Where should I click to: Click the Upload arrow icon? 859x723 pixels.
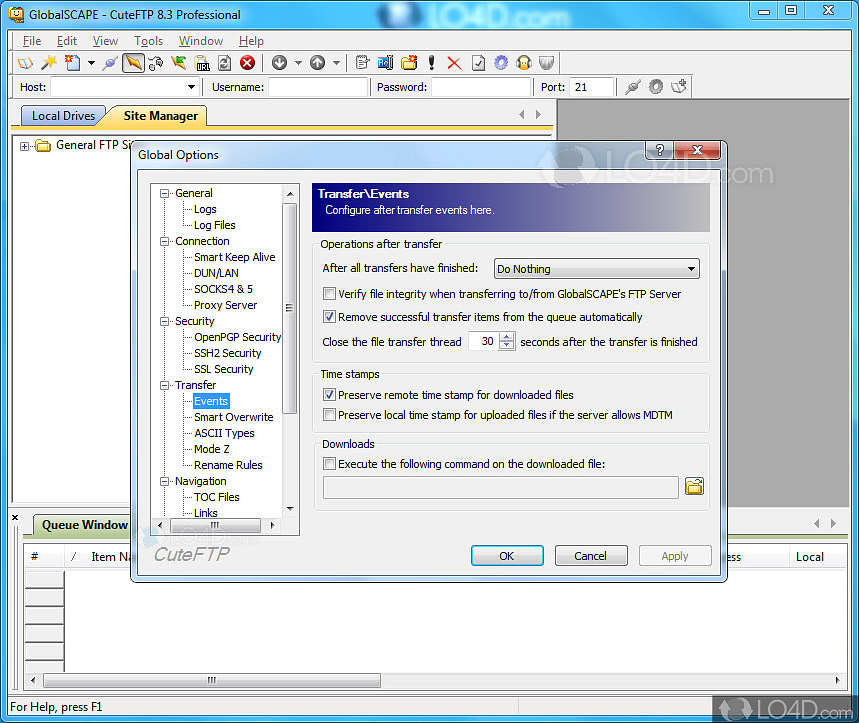click(x=318, y=63)
